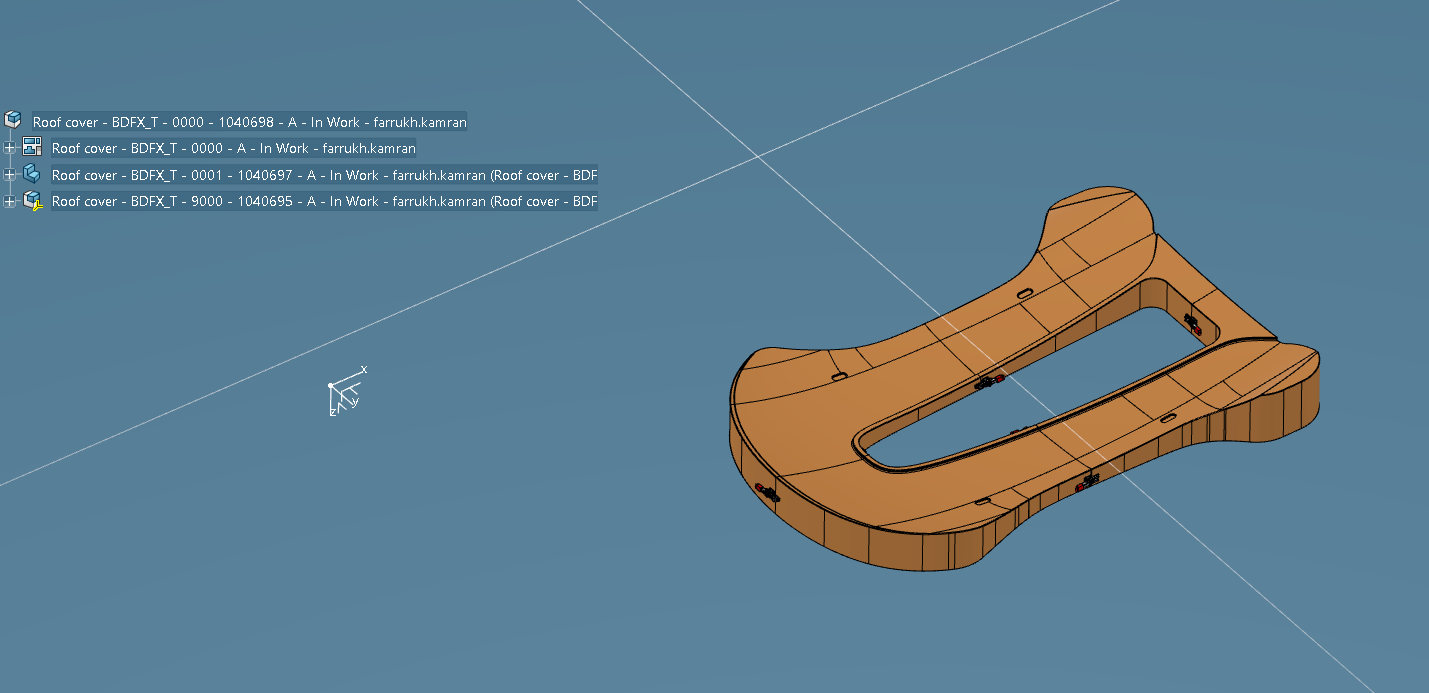
Task: Select the oval slot near the model's left edge
Action: tap(838, 377)
